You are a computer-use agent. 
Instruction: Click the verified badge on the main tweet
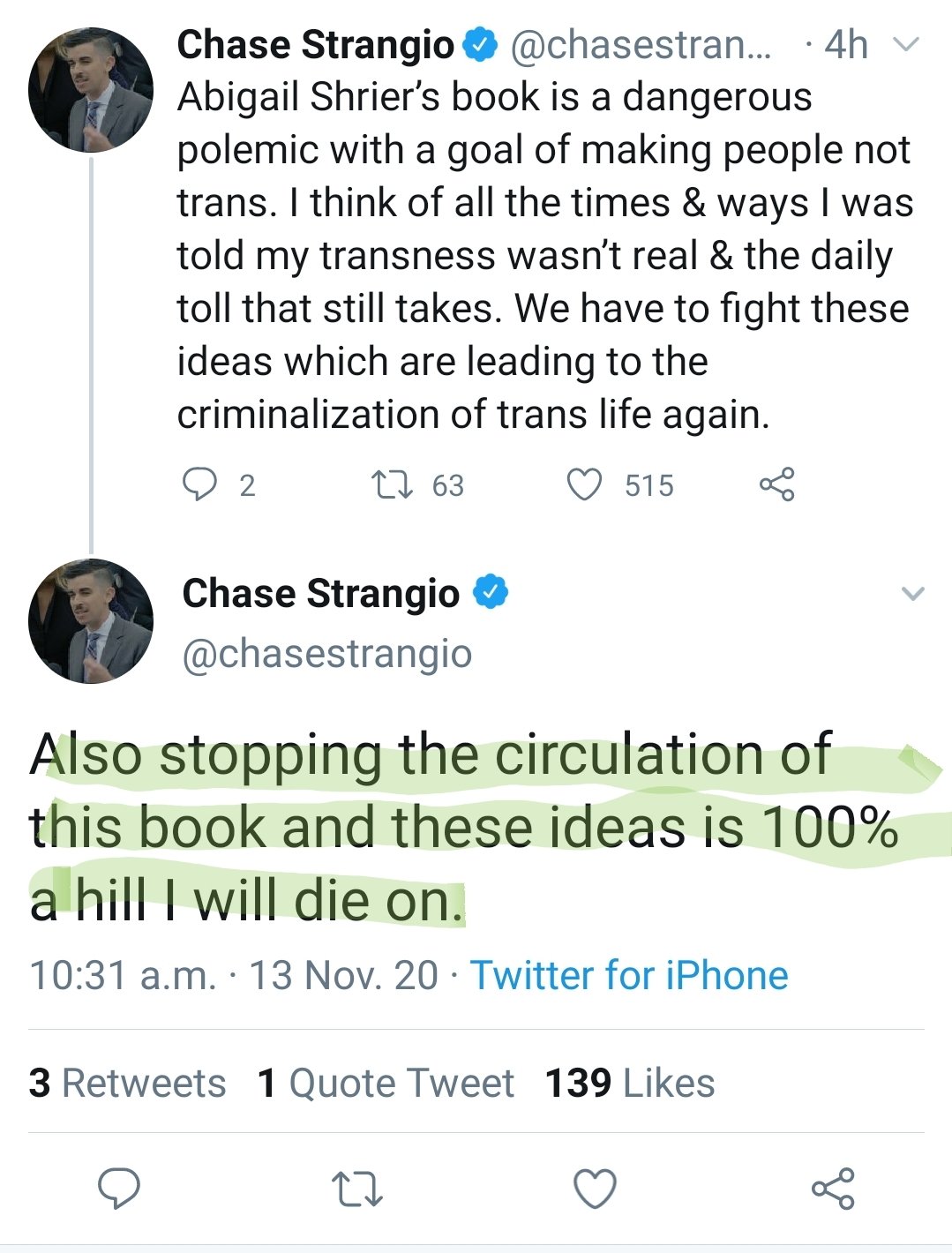pos(491,593)
